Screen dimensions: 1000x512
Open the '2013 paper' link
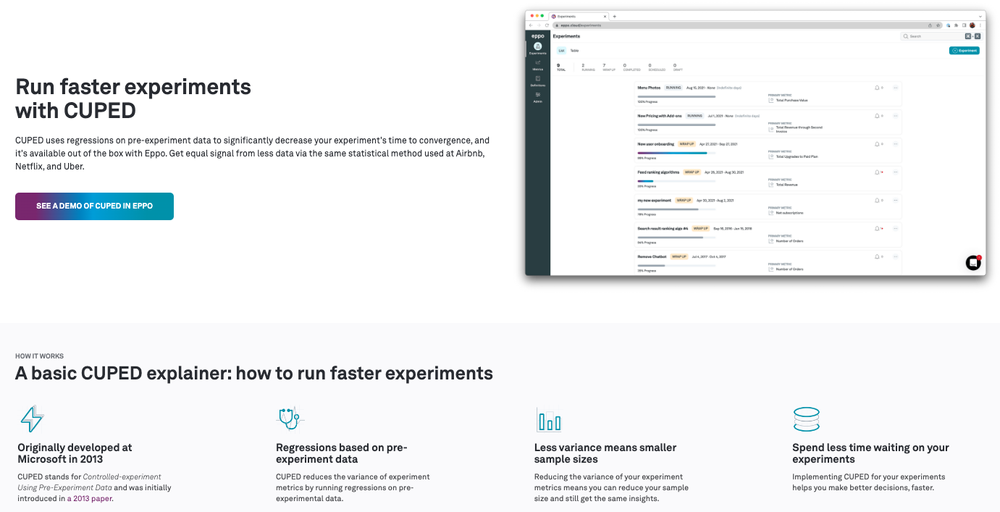(x=90, y=499)
